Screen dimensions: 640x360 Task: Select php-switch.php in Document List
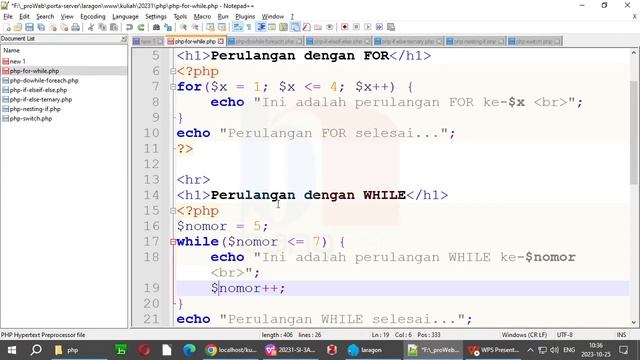(x=31, y=118)
